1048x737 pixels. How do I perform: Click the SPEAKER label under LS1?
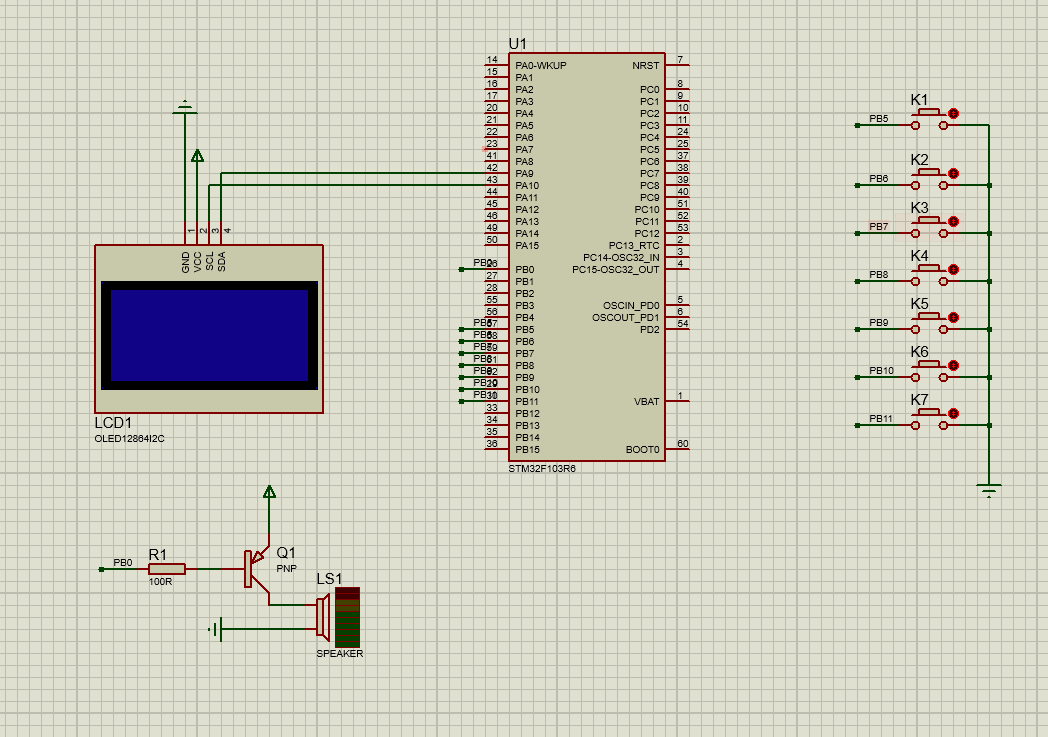tap(340, 653)
